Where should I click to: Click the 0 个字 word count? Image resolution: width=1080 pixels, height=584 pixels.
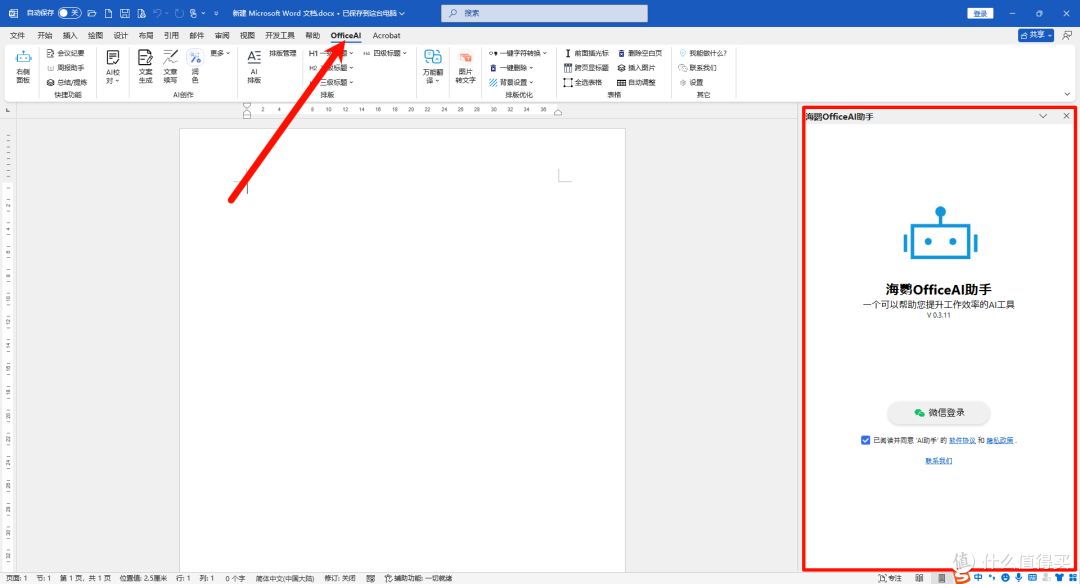pyautogui.click(x=235, y=578)
